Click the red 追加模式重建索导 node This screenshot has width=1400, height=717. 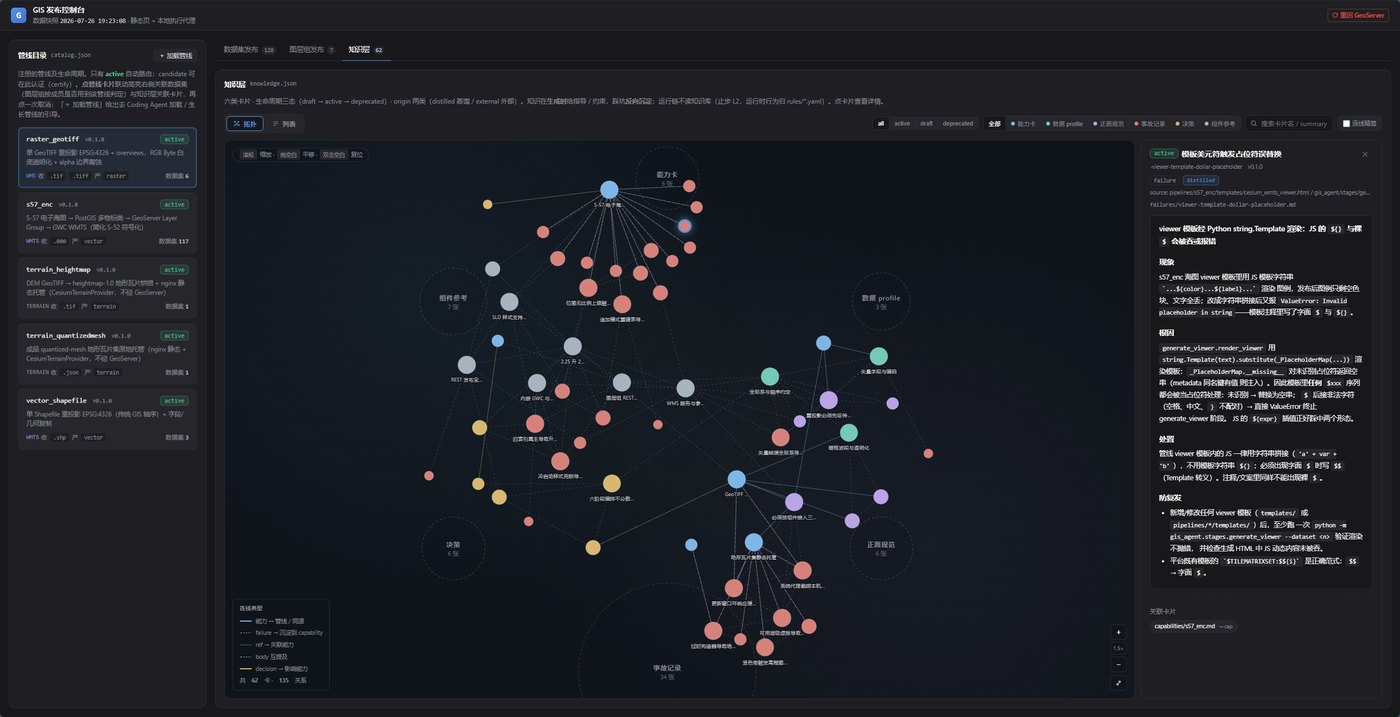(622, 304)
